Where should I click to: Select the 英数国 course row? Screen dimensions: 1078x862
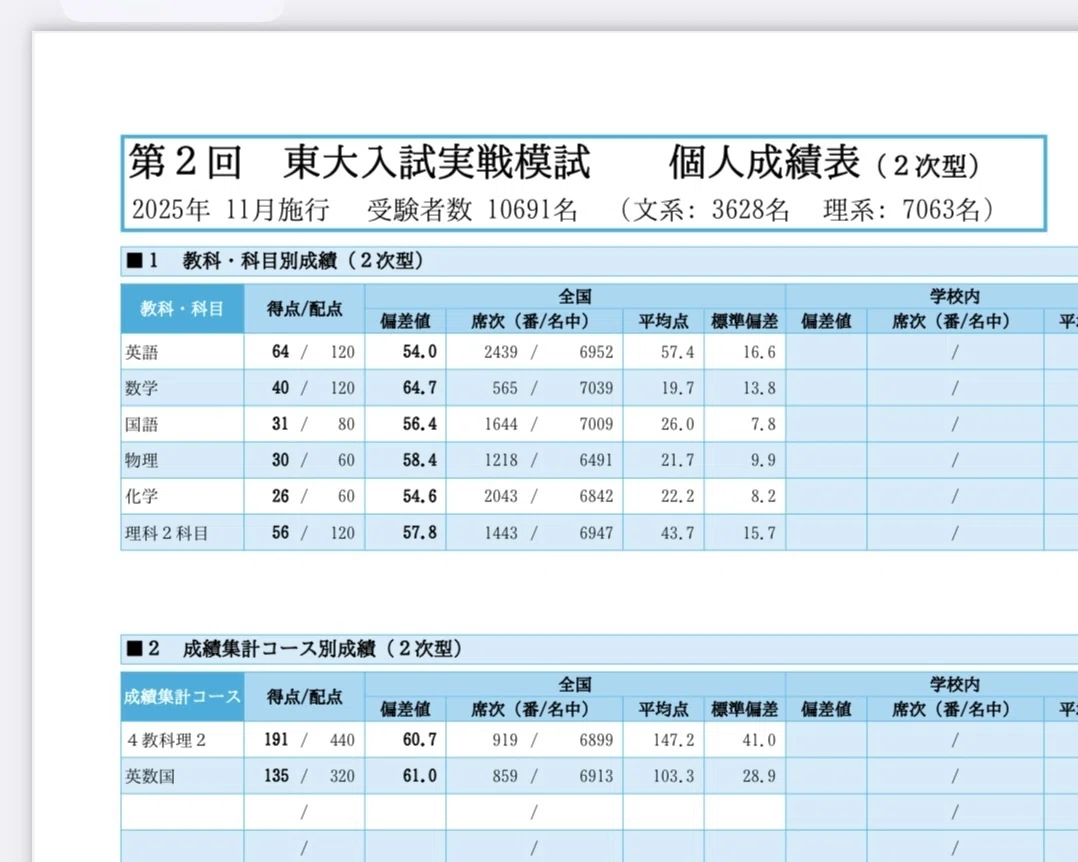point(151,776)
